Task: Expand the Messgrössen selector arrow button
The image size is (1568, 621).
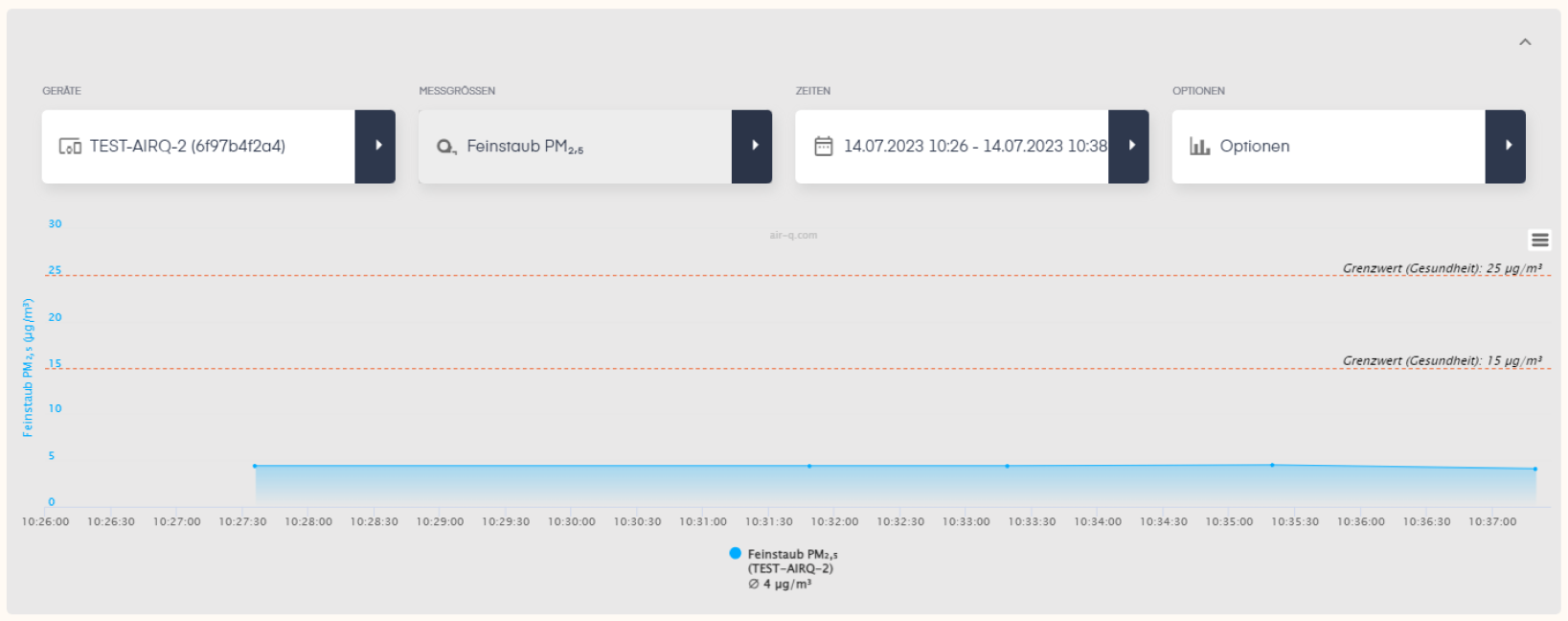Action: tap(752, 147)
